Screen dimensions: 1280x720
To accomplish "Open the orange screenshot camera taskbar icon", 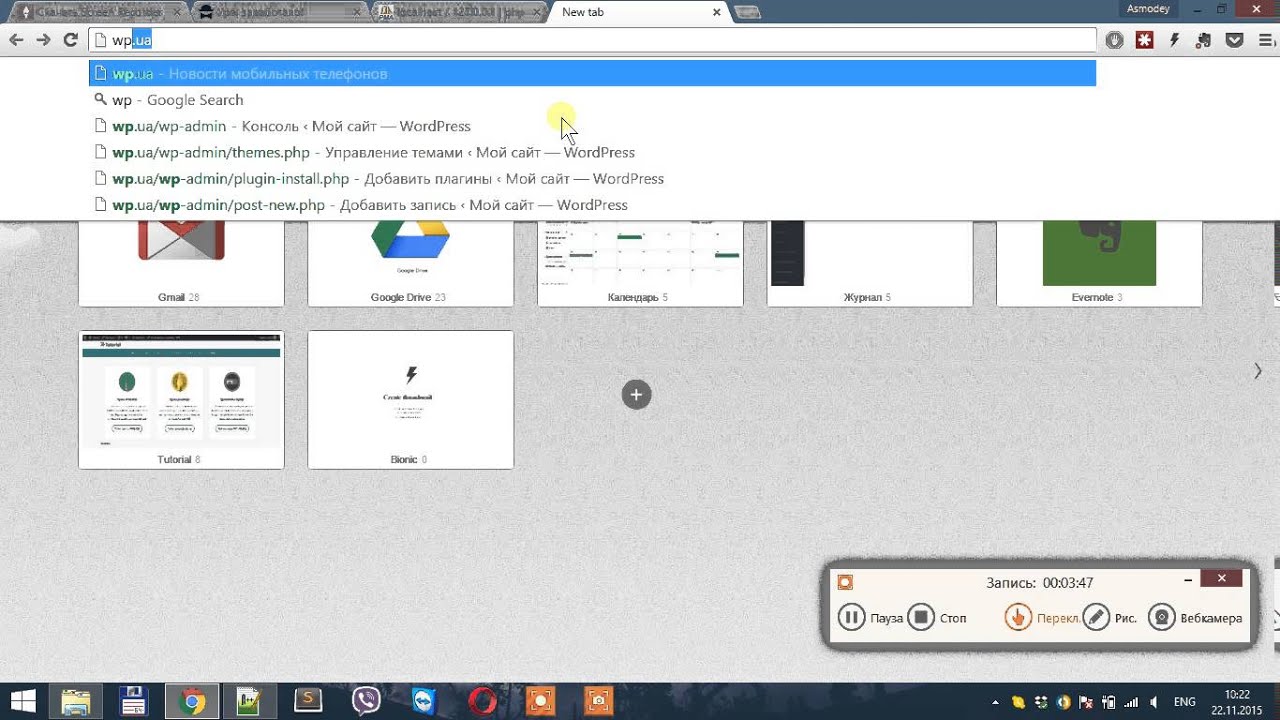I will (x=598, y=701).
